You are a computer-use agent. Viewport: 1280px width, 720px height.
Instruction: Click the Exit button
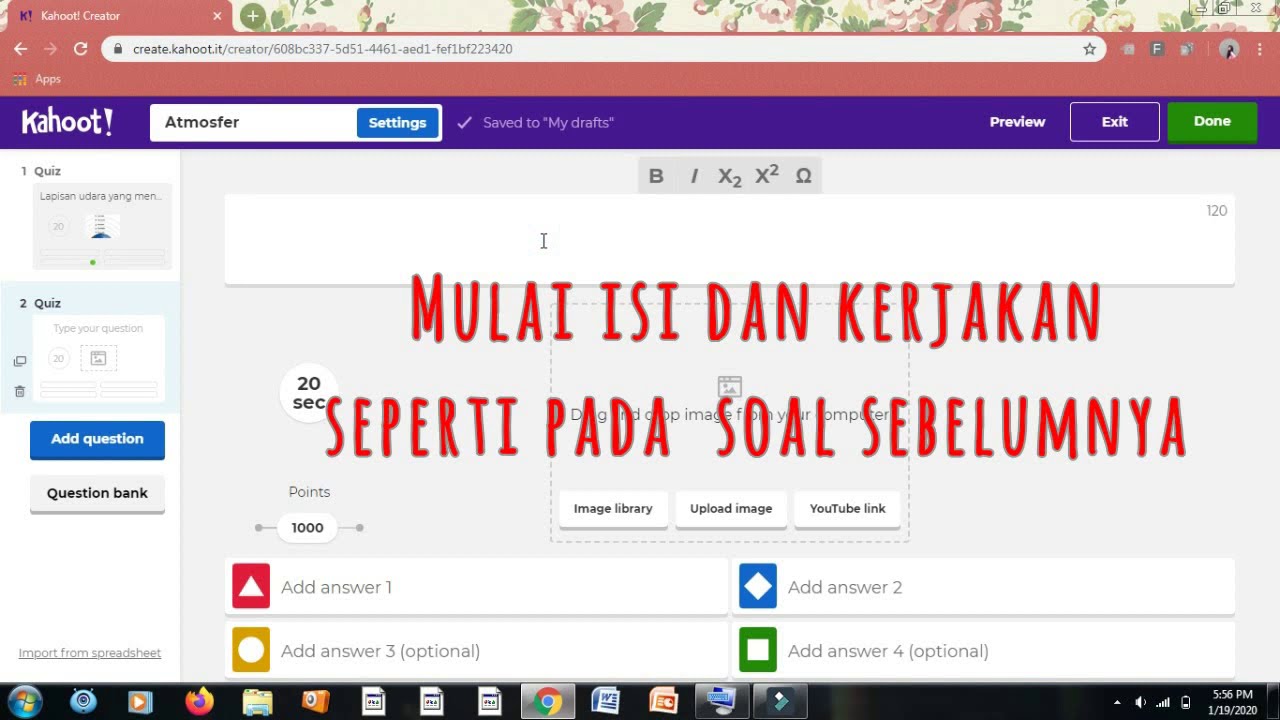[1115, 122]
